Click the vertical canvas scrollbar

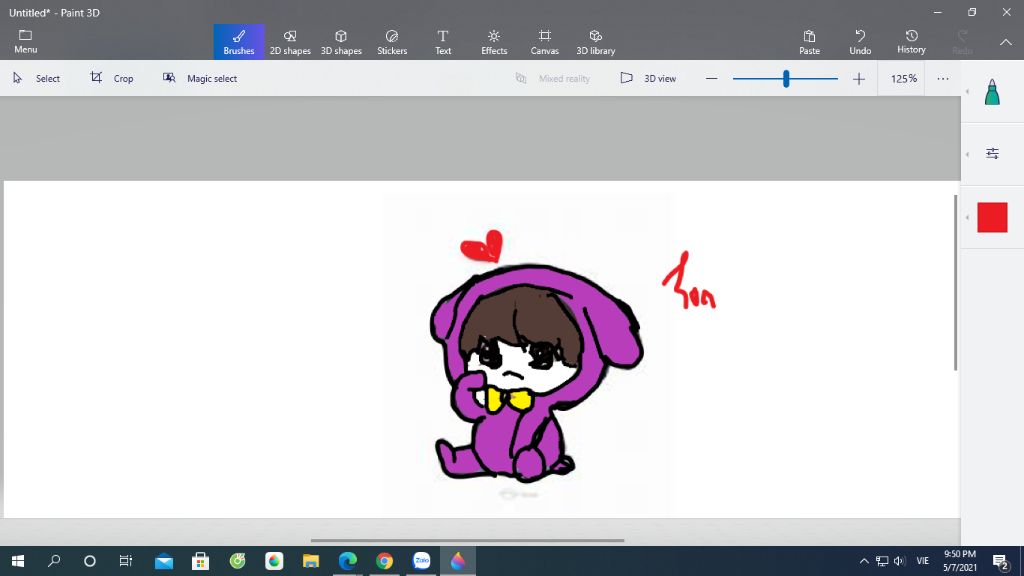[x=955, y=282]
